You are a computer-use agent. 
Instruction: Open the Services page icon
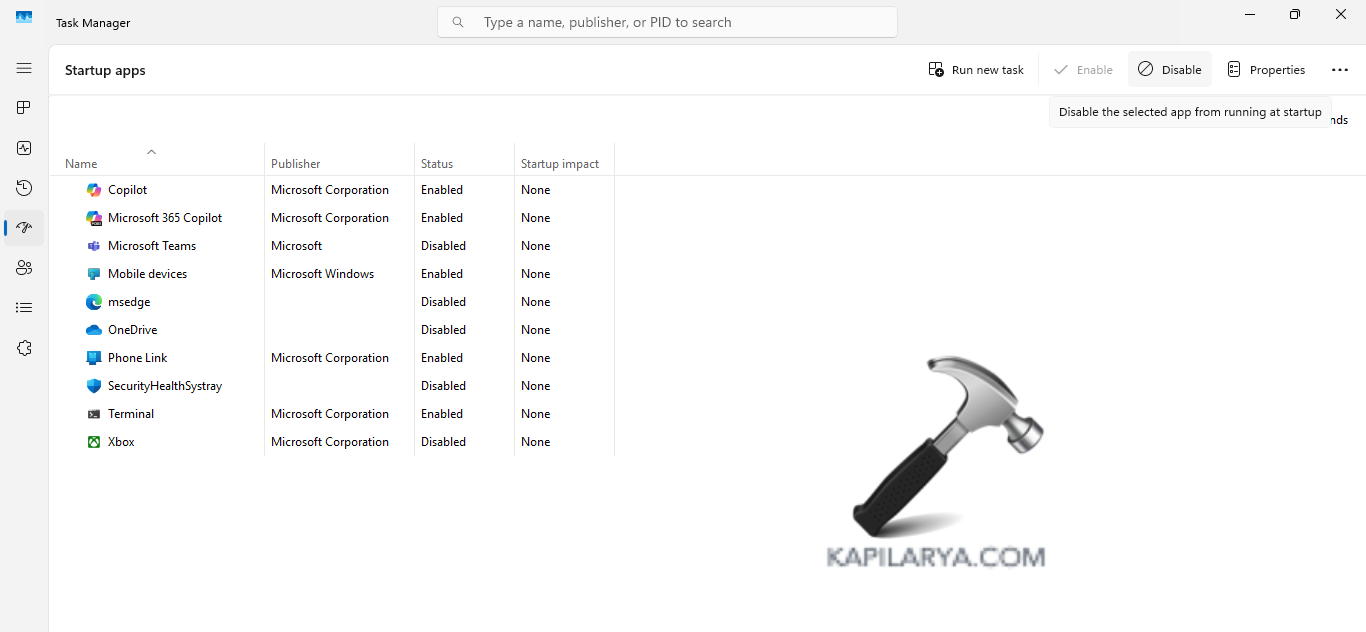point(24,348)
